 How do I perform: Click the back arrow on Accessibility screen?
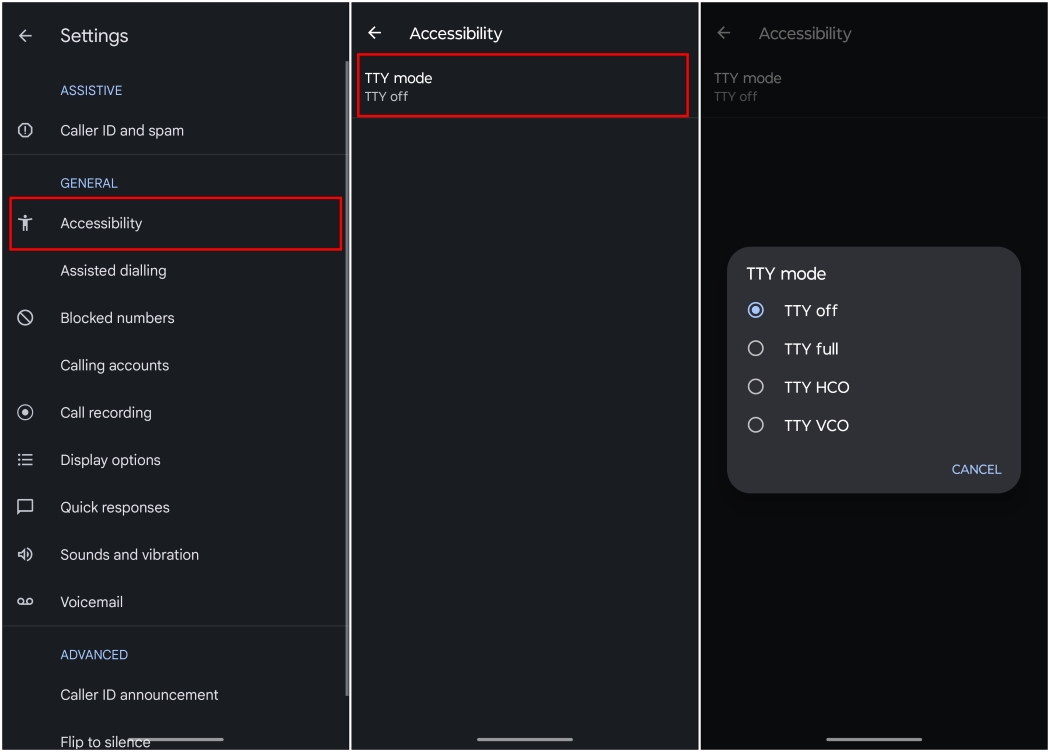pos(375,33)
